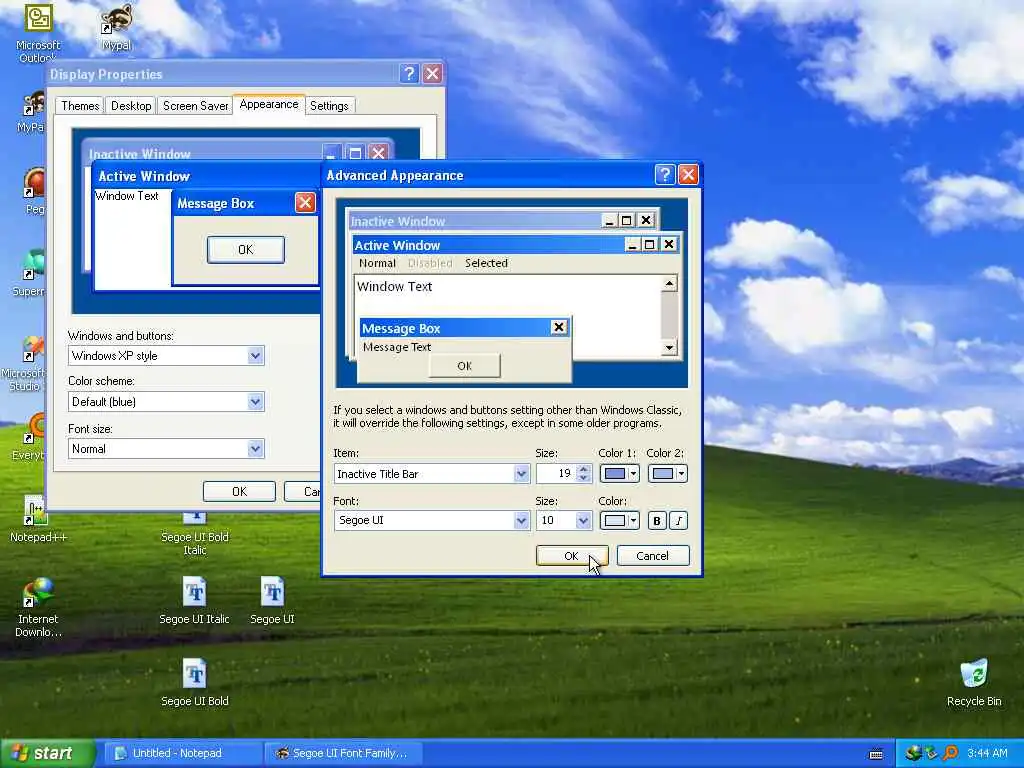Switch to the Themes tab

80,106
